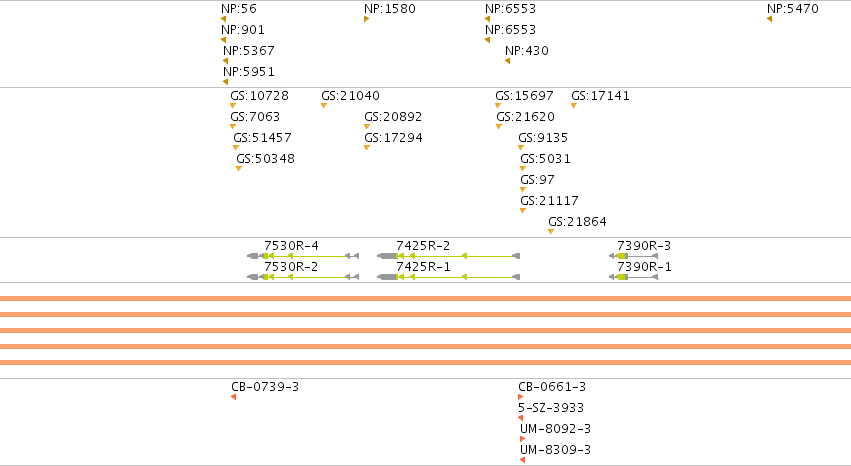Click the 7425R-2 transcript gene model glyph

[448, 256]
